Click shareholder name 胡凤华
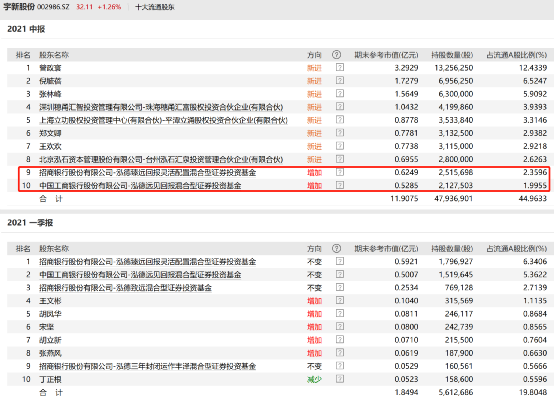 pyautogui.click(x=50, y=314)
